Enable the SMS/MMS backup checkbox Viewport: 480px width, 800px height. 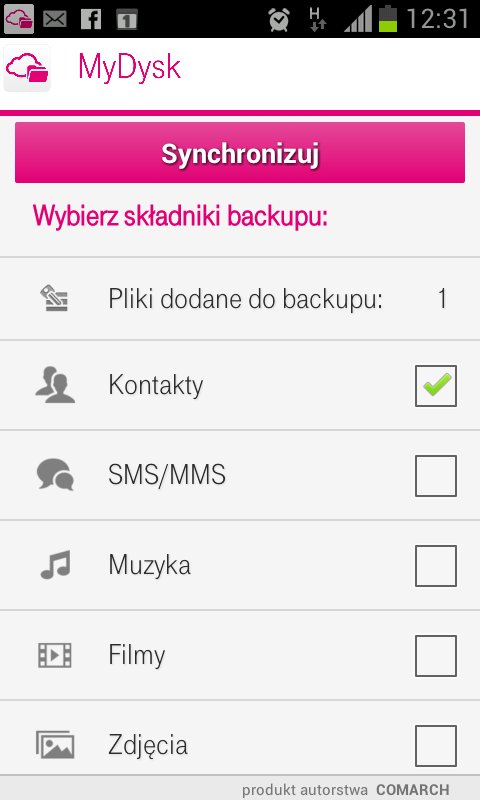click(x=436, y=476)
